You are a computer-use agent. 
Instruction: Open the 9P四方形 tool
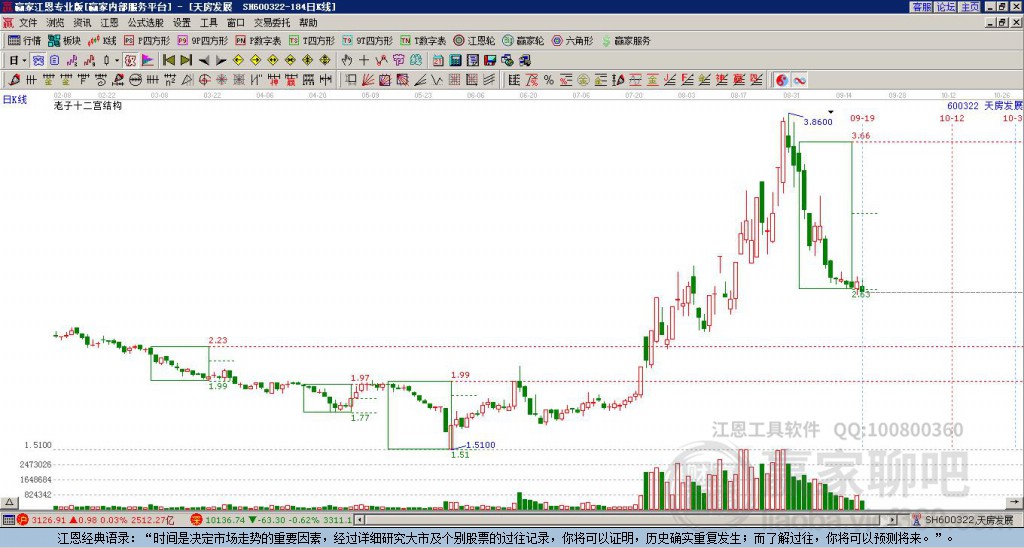(x=203, y=40)
